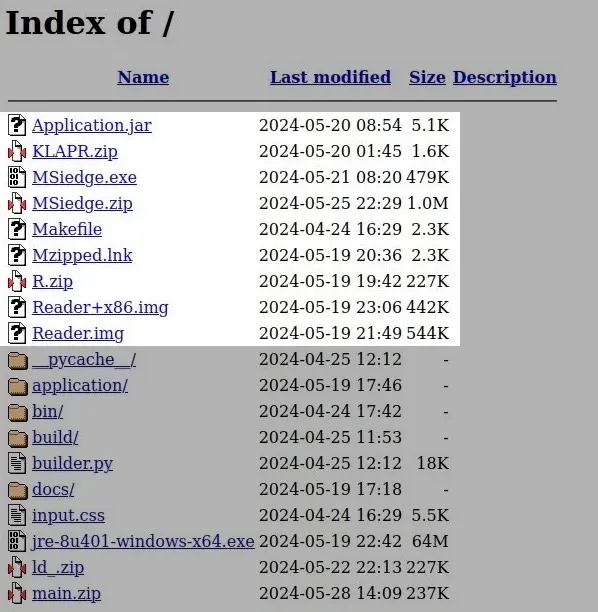Image resolution: width=598 pixels, height=612 pixels.
Task: Click the unknown-file icon beside Reader+x86.img
Action: 17,307
